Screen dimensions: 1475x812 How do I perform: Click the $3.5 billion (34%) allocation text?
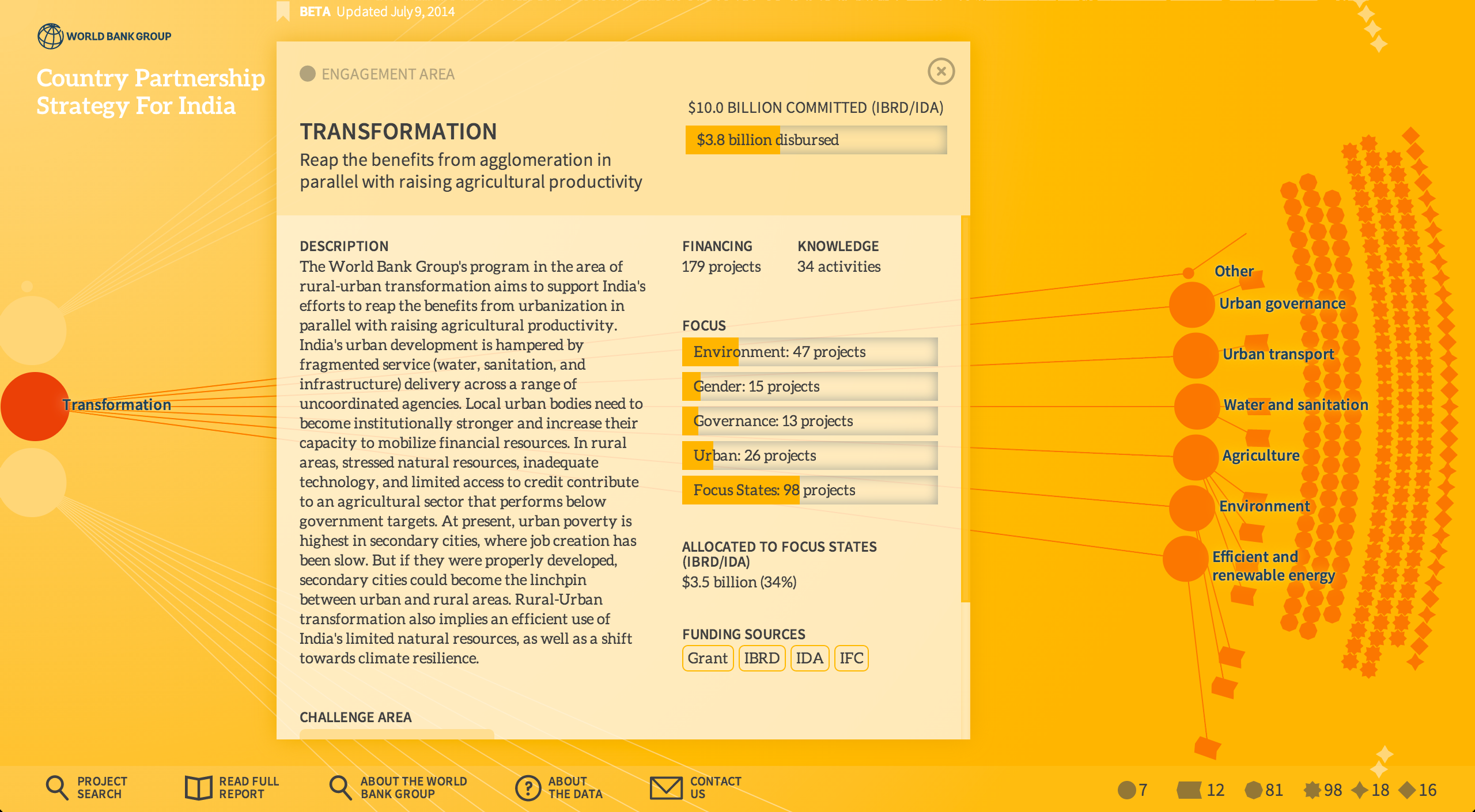(739, 582)
